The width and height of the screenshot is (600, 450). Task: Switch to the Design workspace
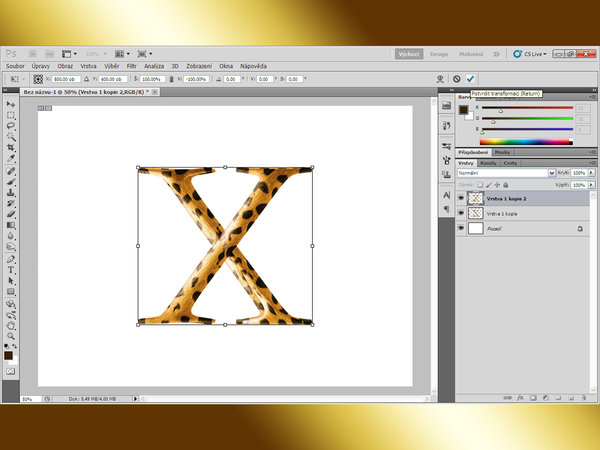(x=441, y=53)
